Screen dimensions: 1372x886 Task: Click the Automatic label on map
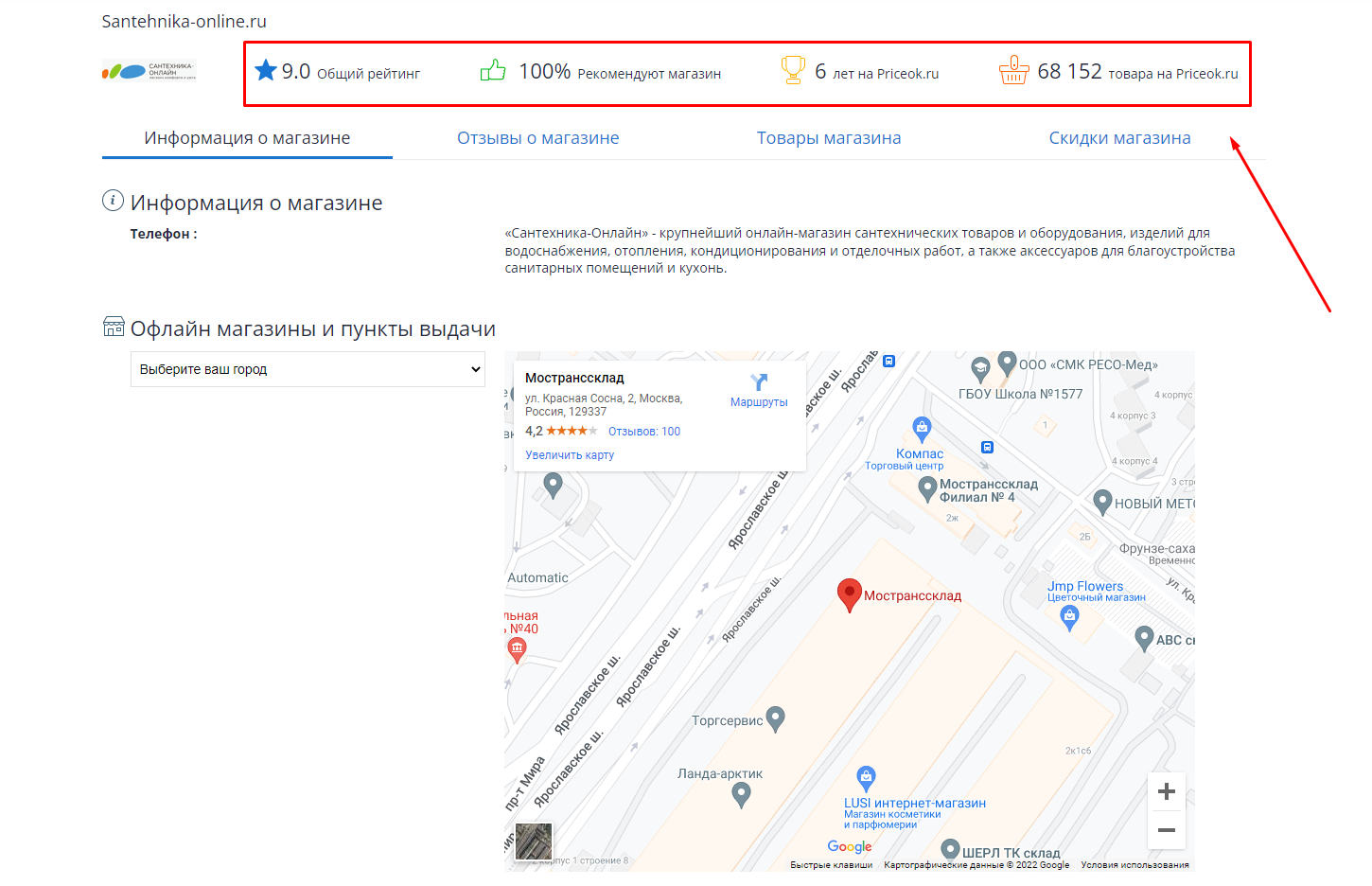538,577
